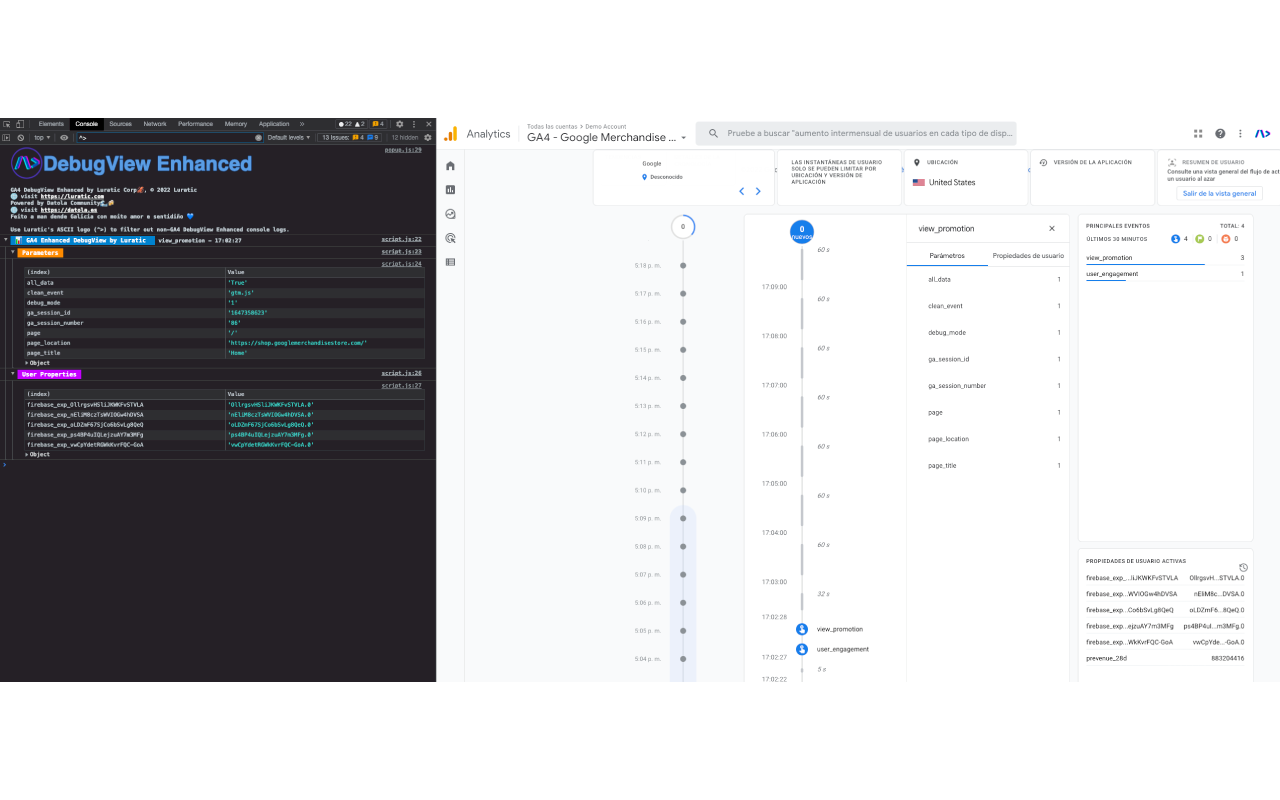Click the Analytics search field
Image resolution: width=1280 pixels, height=800 pixels.
coord(857,133)
